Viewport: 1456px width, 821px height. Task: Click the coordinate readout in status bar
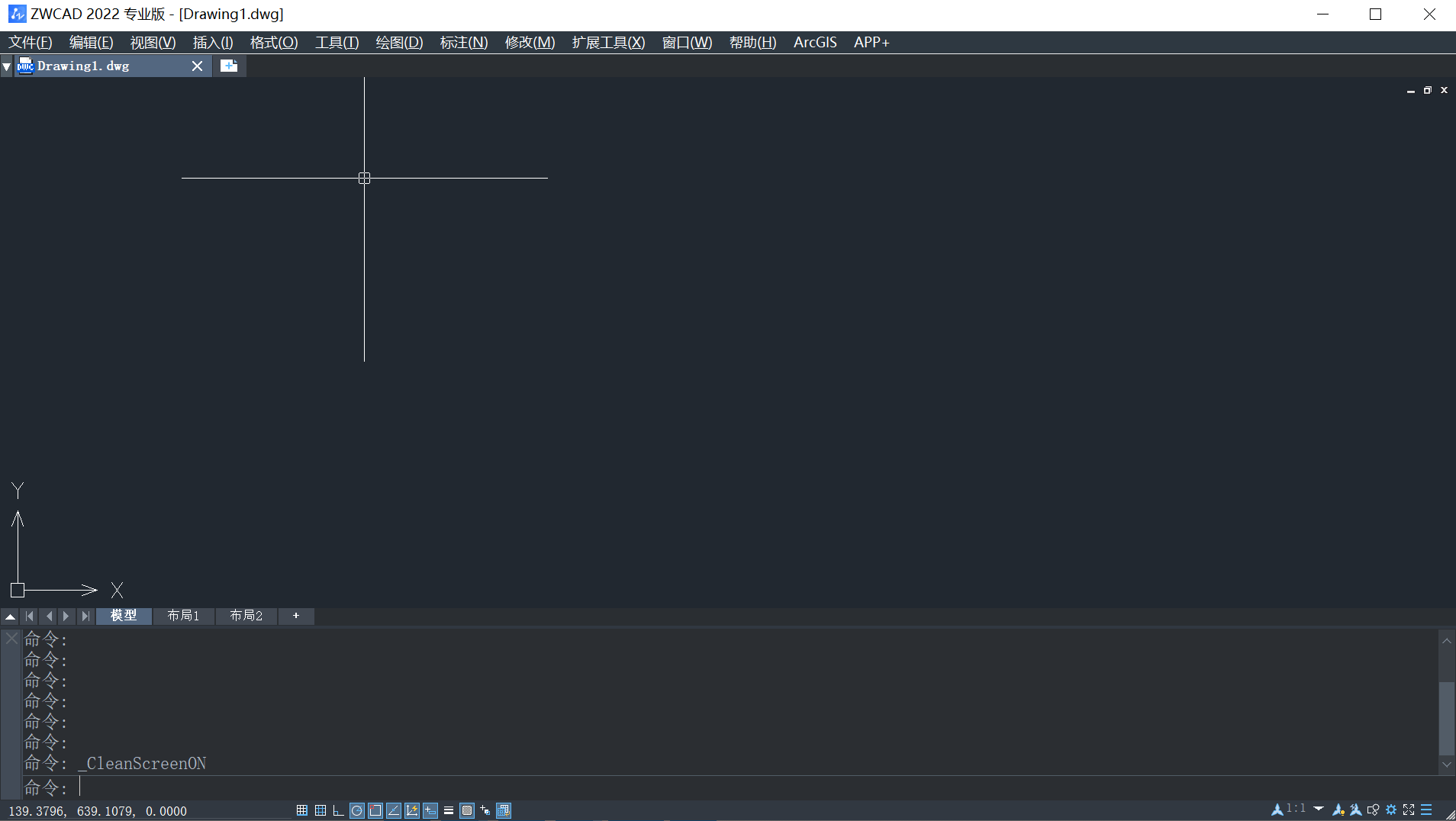[98, 811]
